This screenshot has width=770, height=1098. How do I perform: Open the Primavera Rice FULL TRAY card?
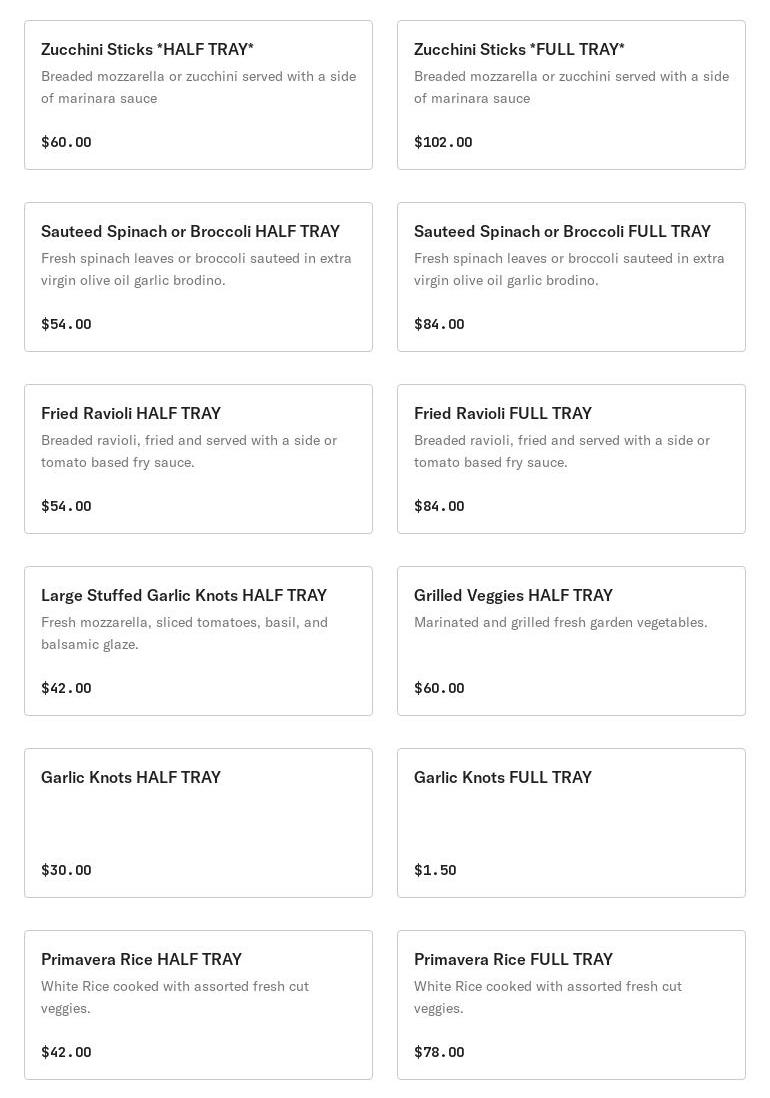coord(513,959)
